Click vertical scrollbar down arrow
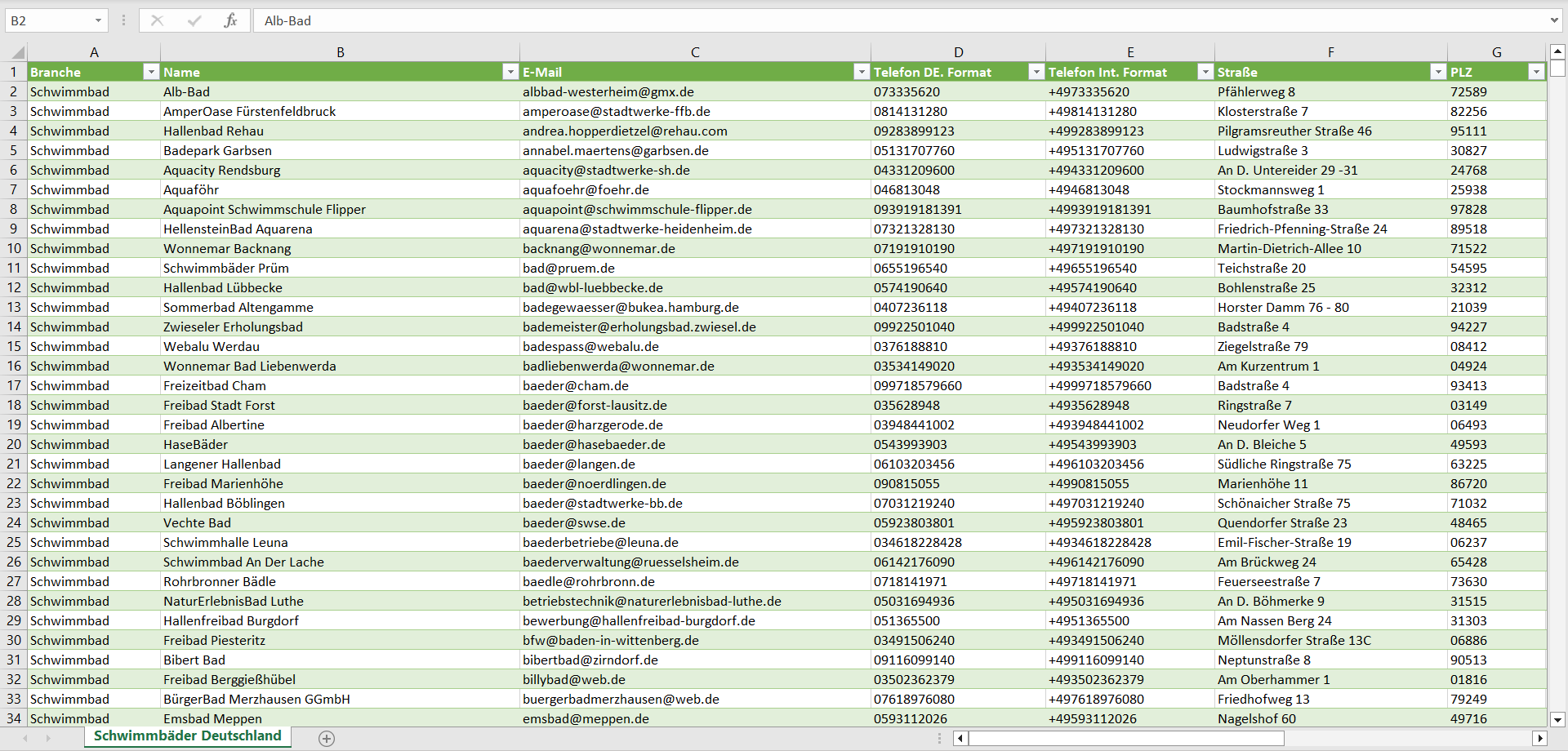The width and height of the screenshot is (1568, 751). tap(1557, 720)
